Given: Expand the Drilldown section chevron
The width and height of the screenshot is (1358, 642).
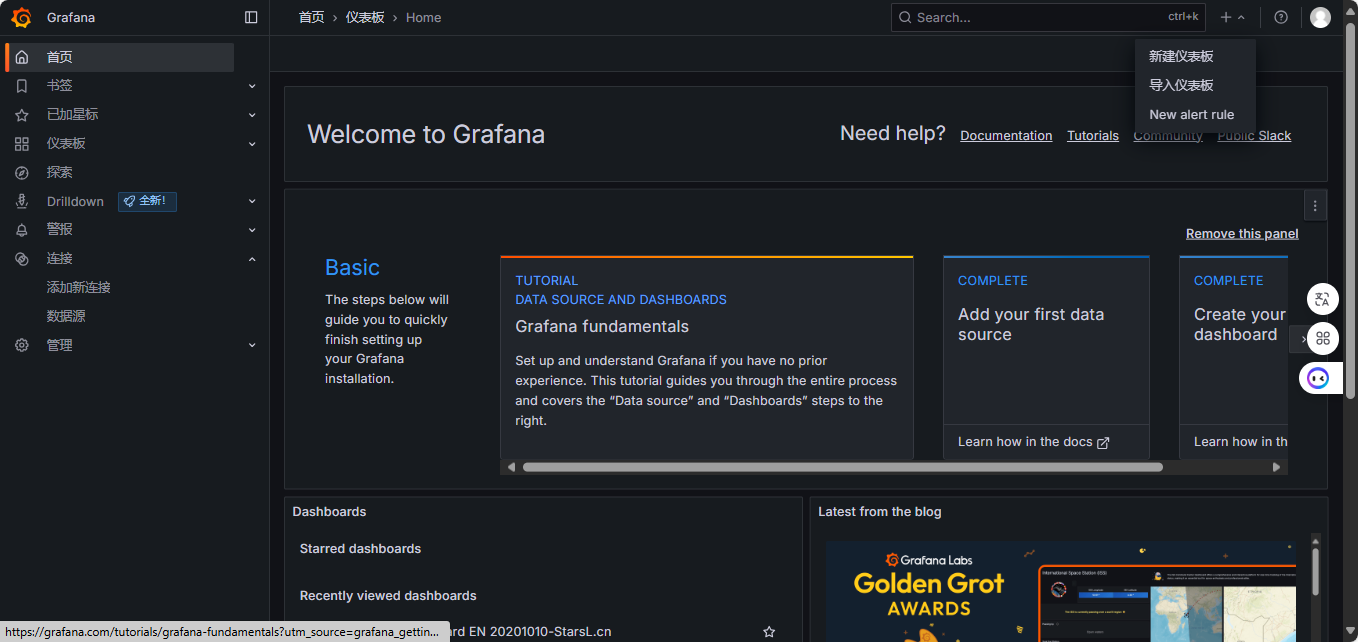Looking at the screenshot, I should point(252,201).
